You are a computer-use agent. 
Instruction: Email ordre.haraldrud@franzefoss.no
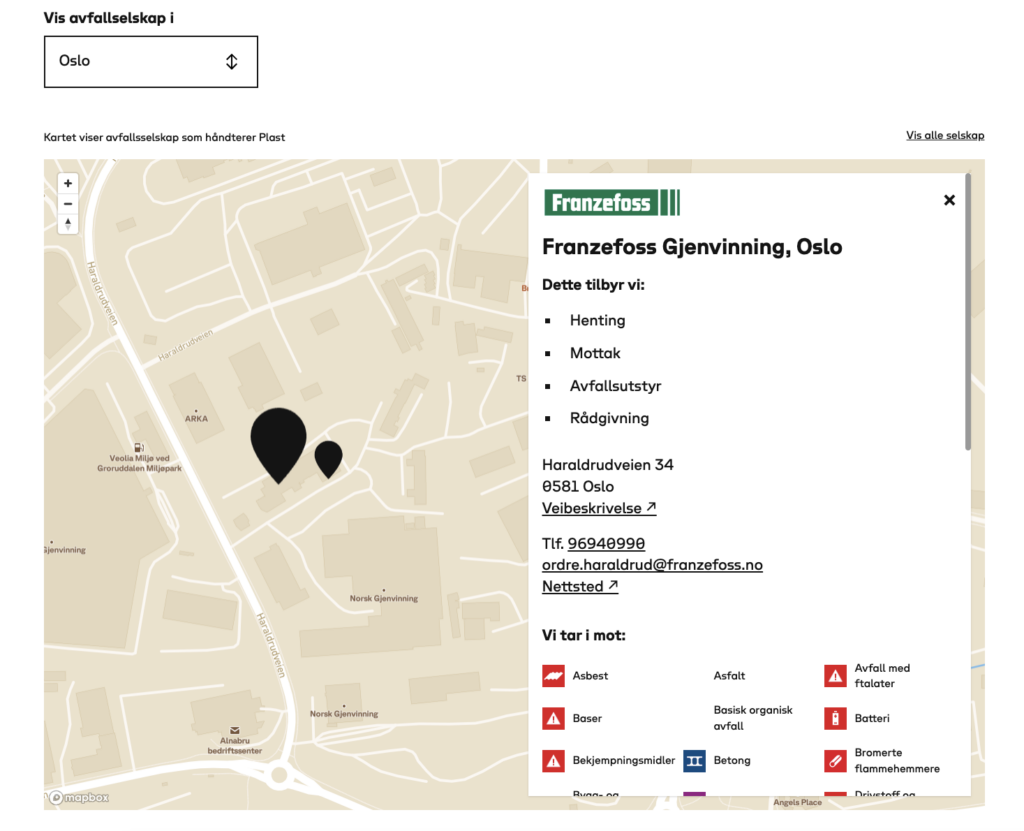coord(652,564)
